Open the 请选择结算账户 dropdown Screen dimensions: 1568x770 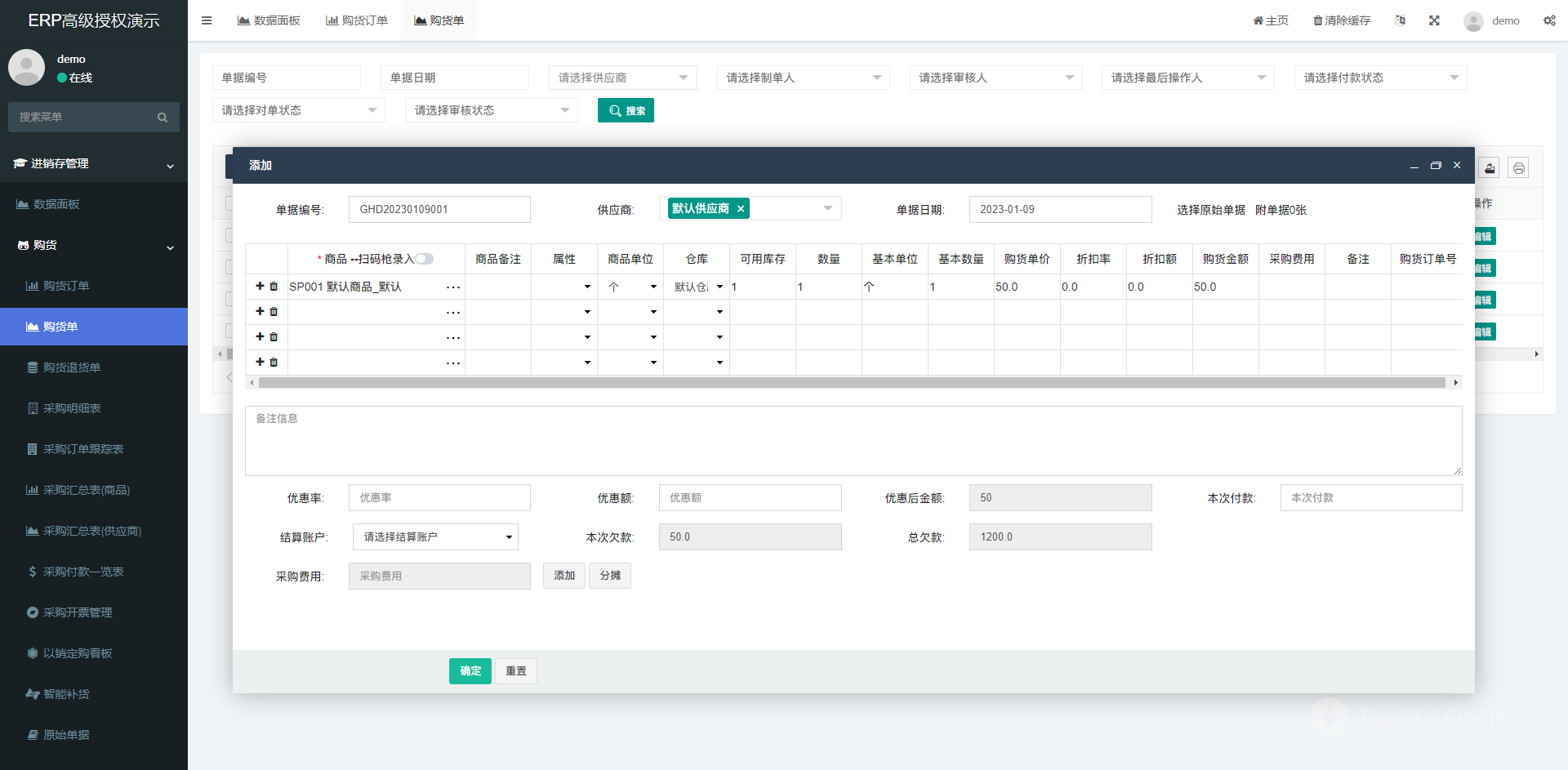tap(435, 537)
